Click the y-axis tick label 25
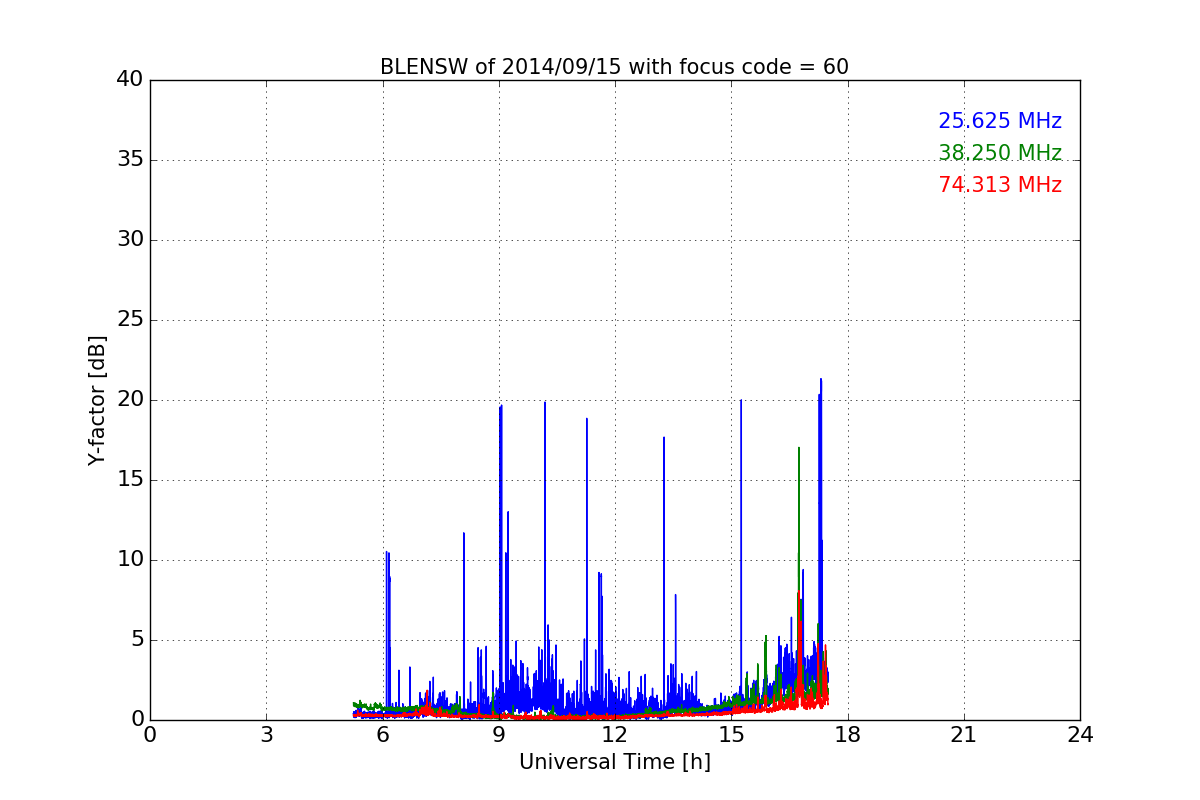 tap(129, 320)
